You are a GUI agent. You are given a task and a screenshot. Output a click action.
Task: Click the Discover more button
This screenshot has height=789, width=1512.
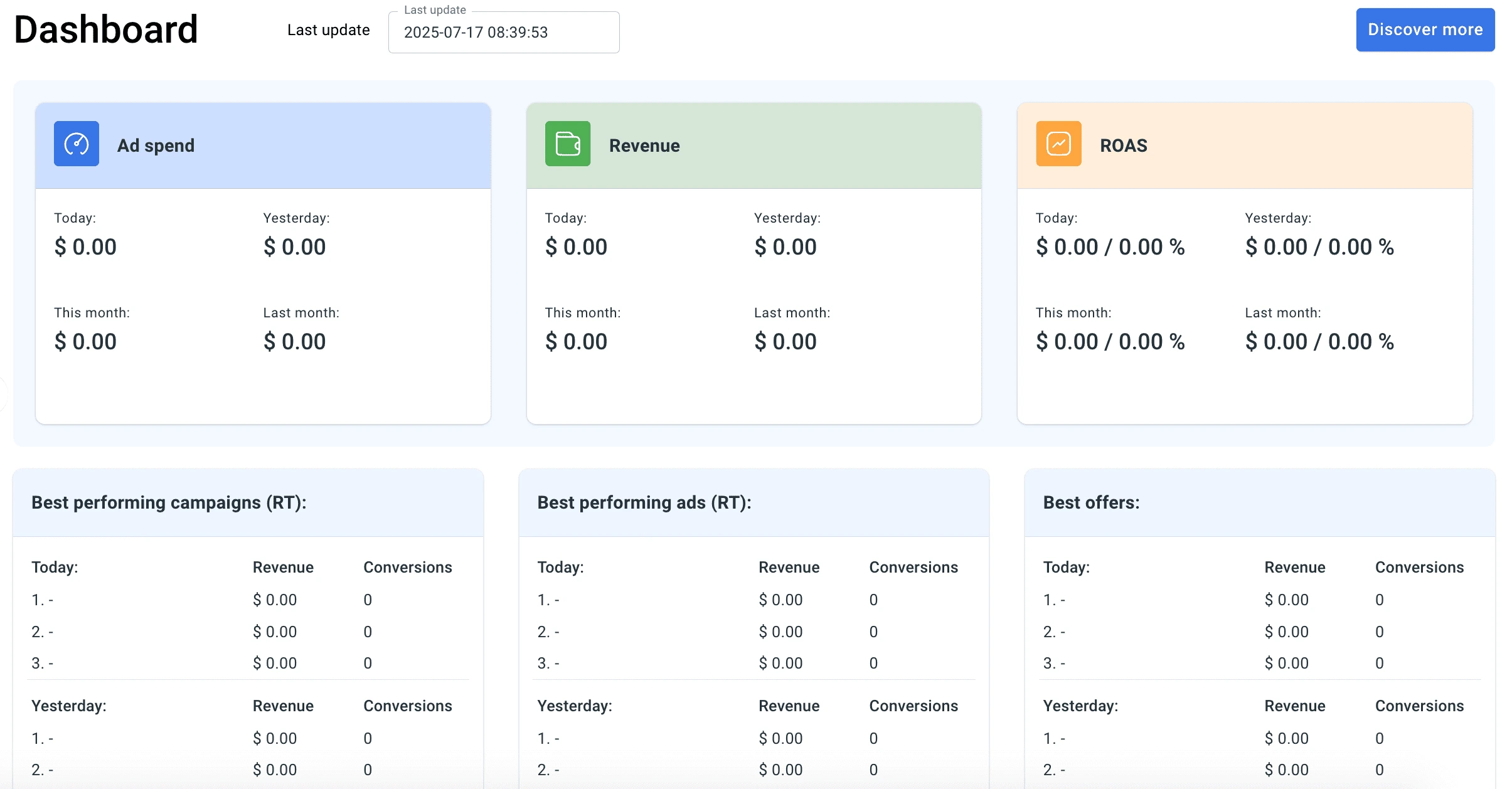click(1425, 29)
